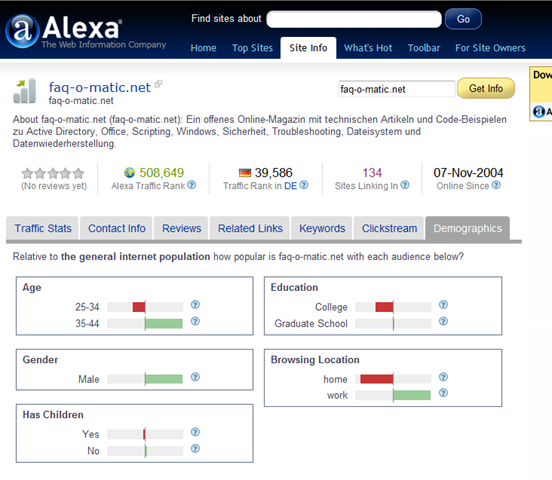Image resolution: width=552 pixels, height=480 pixels.
Task: Click the 508,649 traffic rank number
Action: point(161,173)
